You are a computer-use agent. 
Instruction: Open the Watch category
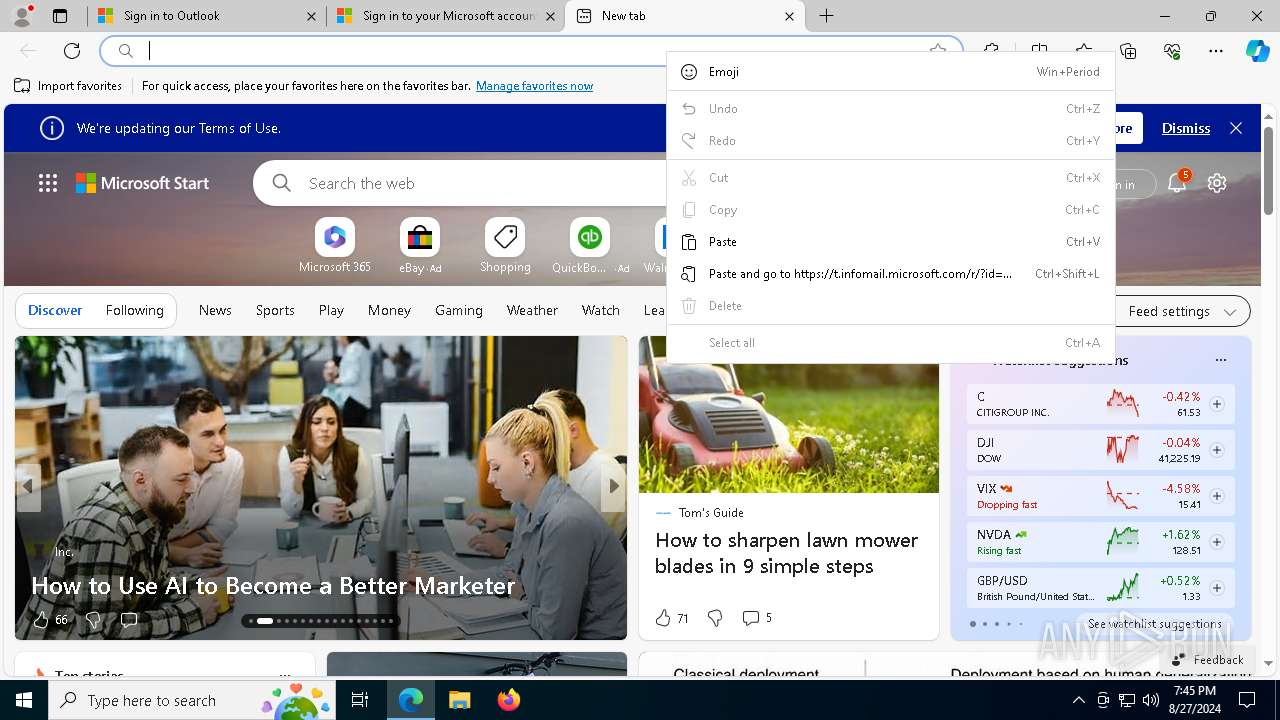click(601, 311)
